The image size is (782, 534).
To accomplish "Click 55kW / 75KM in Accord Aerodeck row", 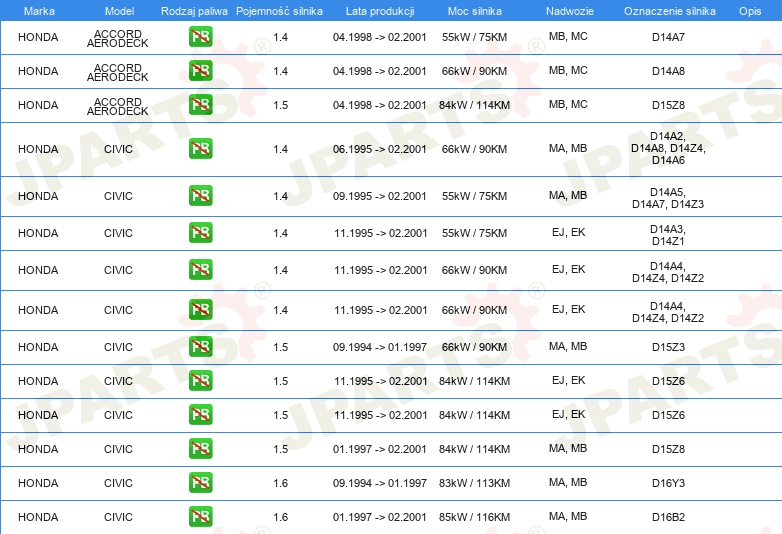I will pyautogui.click(x=474, y=37).
